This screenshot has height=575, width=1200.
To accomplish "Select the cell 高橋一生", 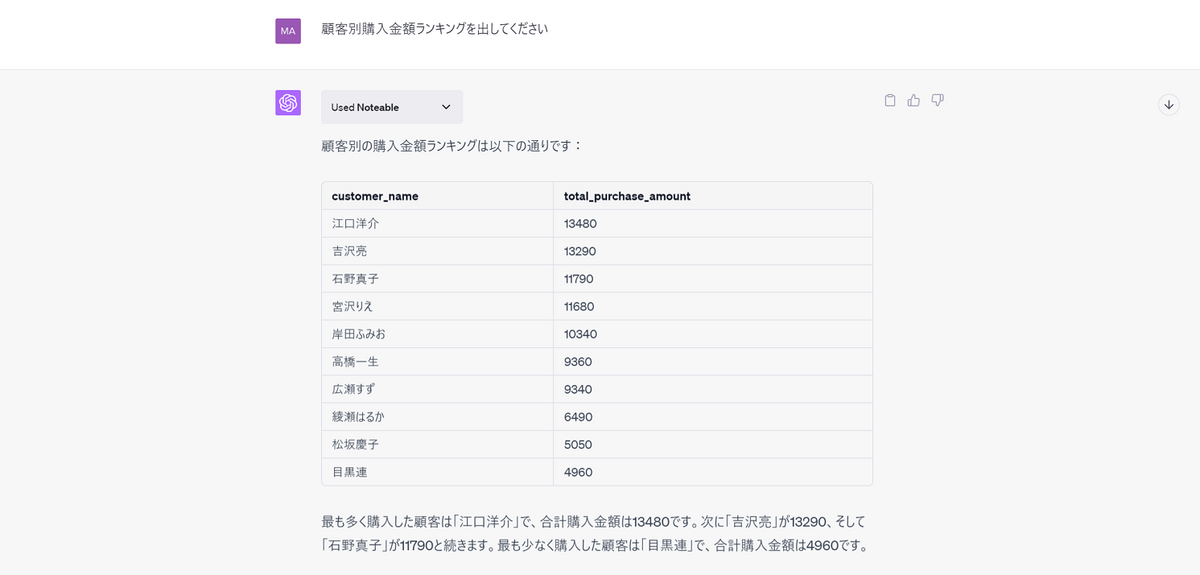I will coord(437,362).
